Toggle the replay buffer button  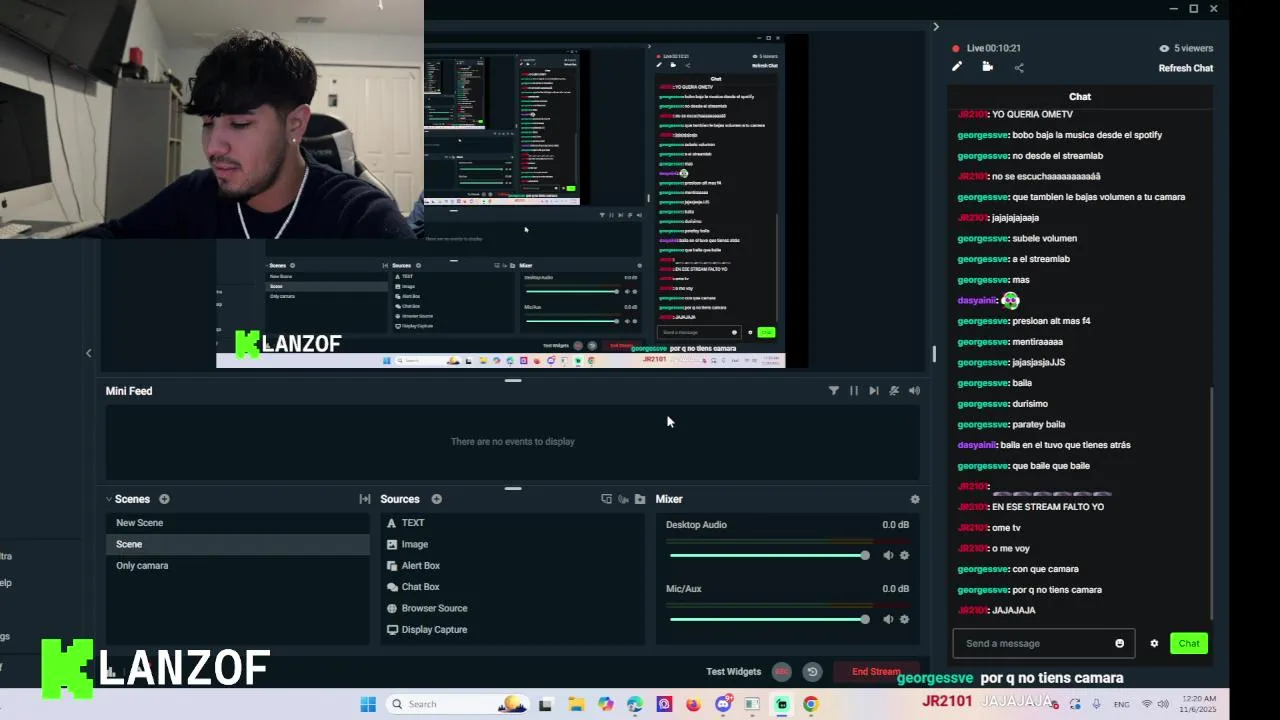812,672
